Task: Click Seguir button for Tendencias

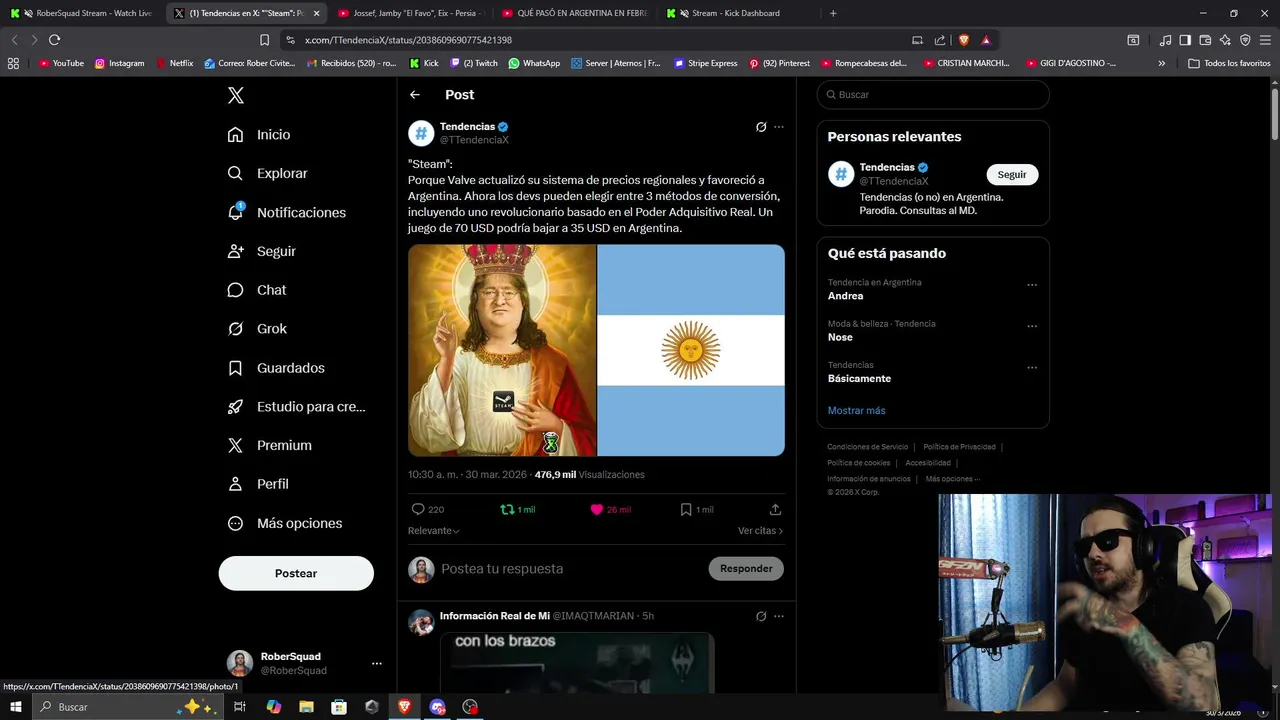Action: 1012,174
